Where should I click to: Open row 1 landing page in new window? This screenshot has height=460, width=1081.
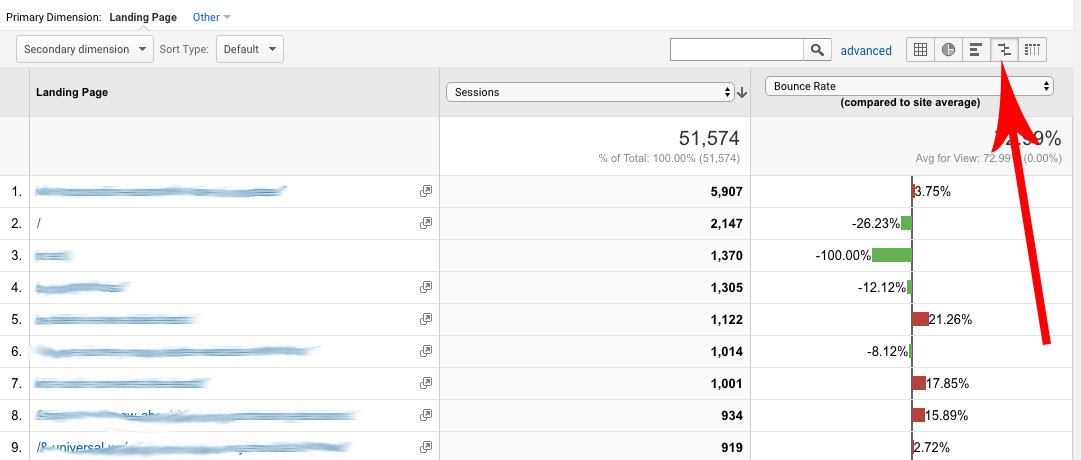point(426,191)
